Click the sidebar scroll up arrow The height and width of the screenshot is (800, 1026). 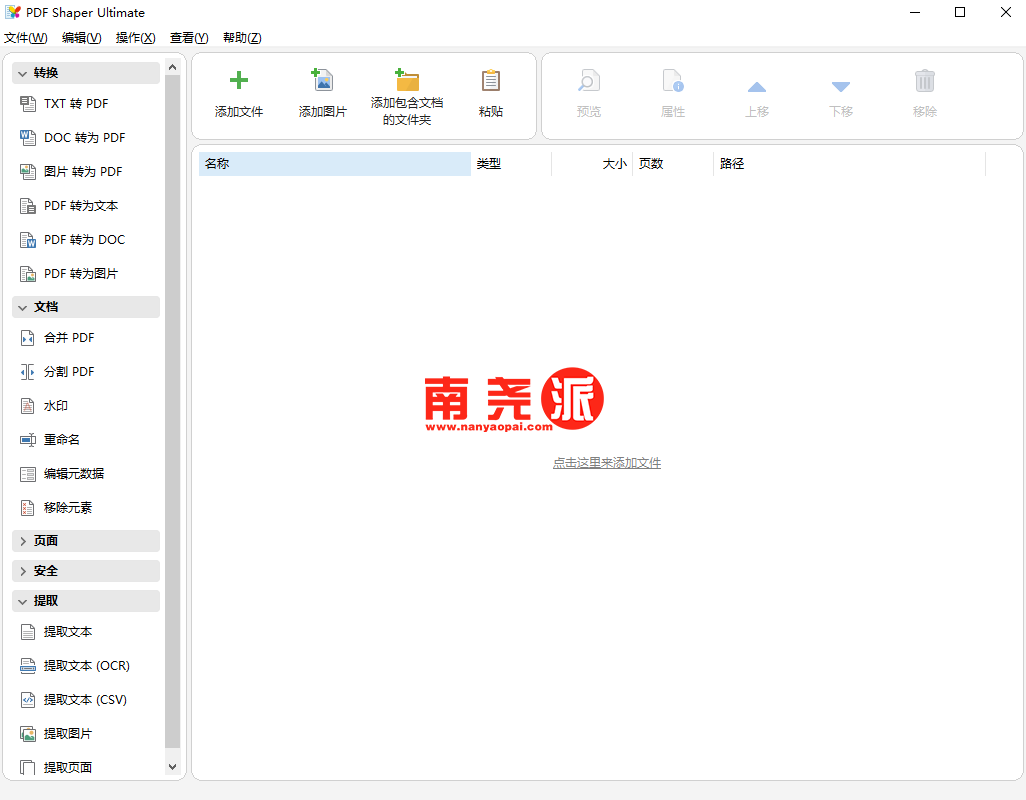coord(172,67)
